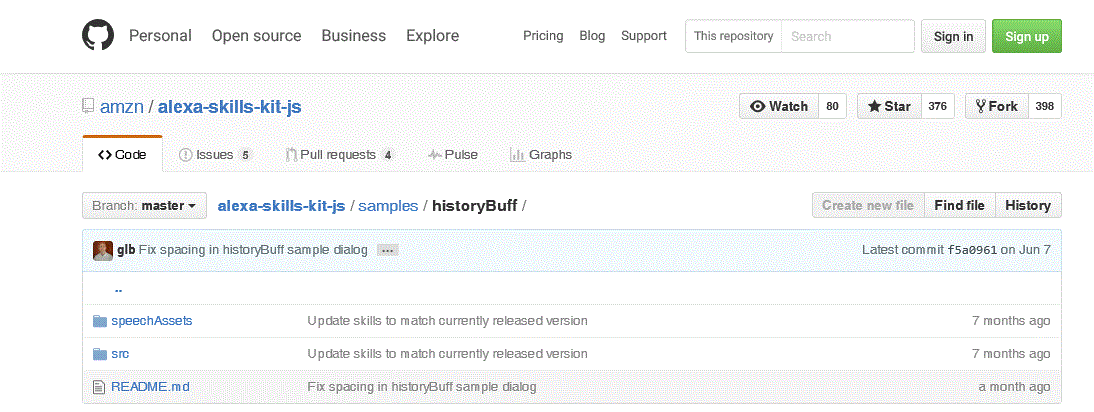Open the Open source menu item
The height and width of the screenshot is (412, 1094).
(x=257, y=36)
